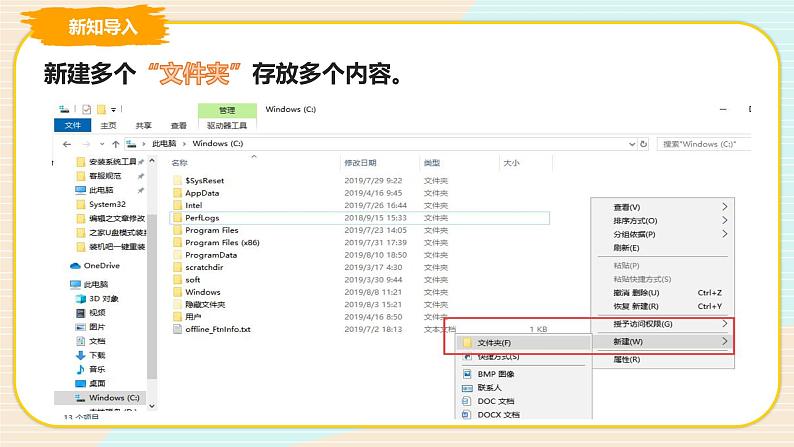Viewport: 794px width, 447px height.
Task: Open 3D 对象 in navigation pane
Action: coord(104,298)
